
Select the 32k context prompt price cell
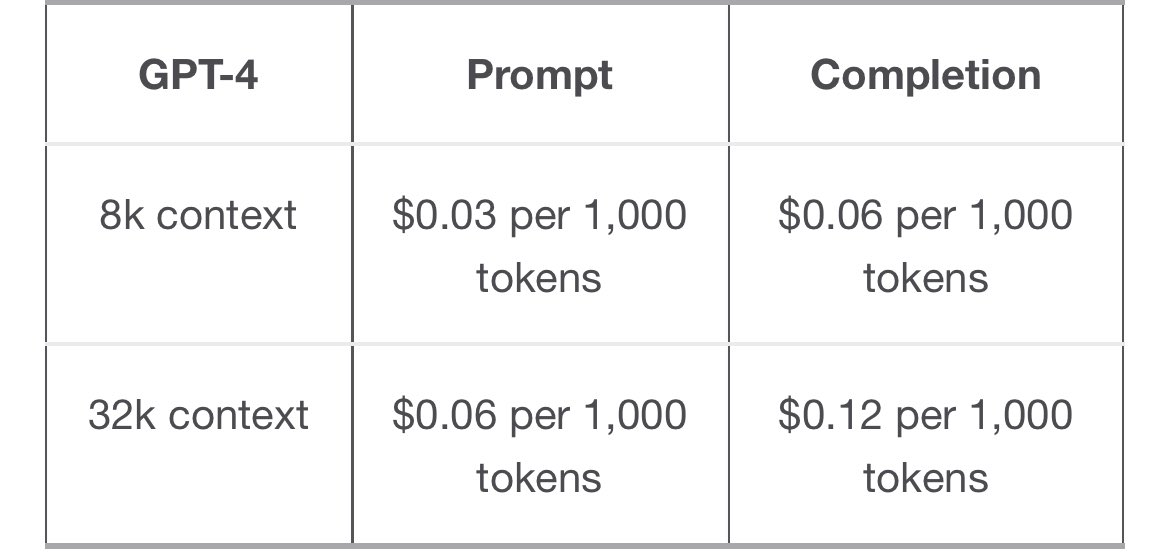[539, 445]
